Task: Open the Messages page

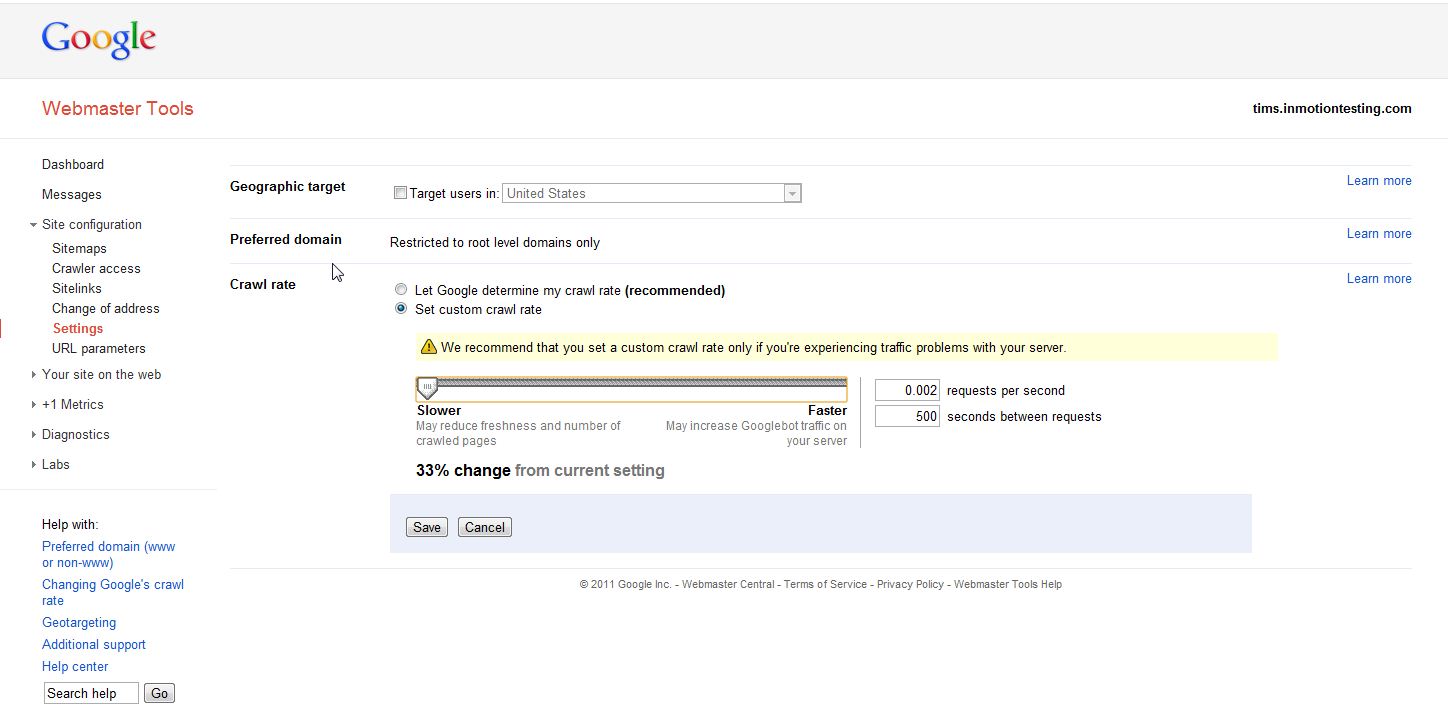Action: point(72,194)
